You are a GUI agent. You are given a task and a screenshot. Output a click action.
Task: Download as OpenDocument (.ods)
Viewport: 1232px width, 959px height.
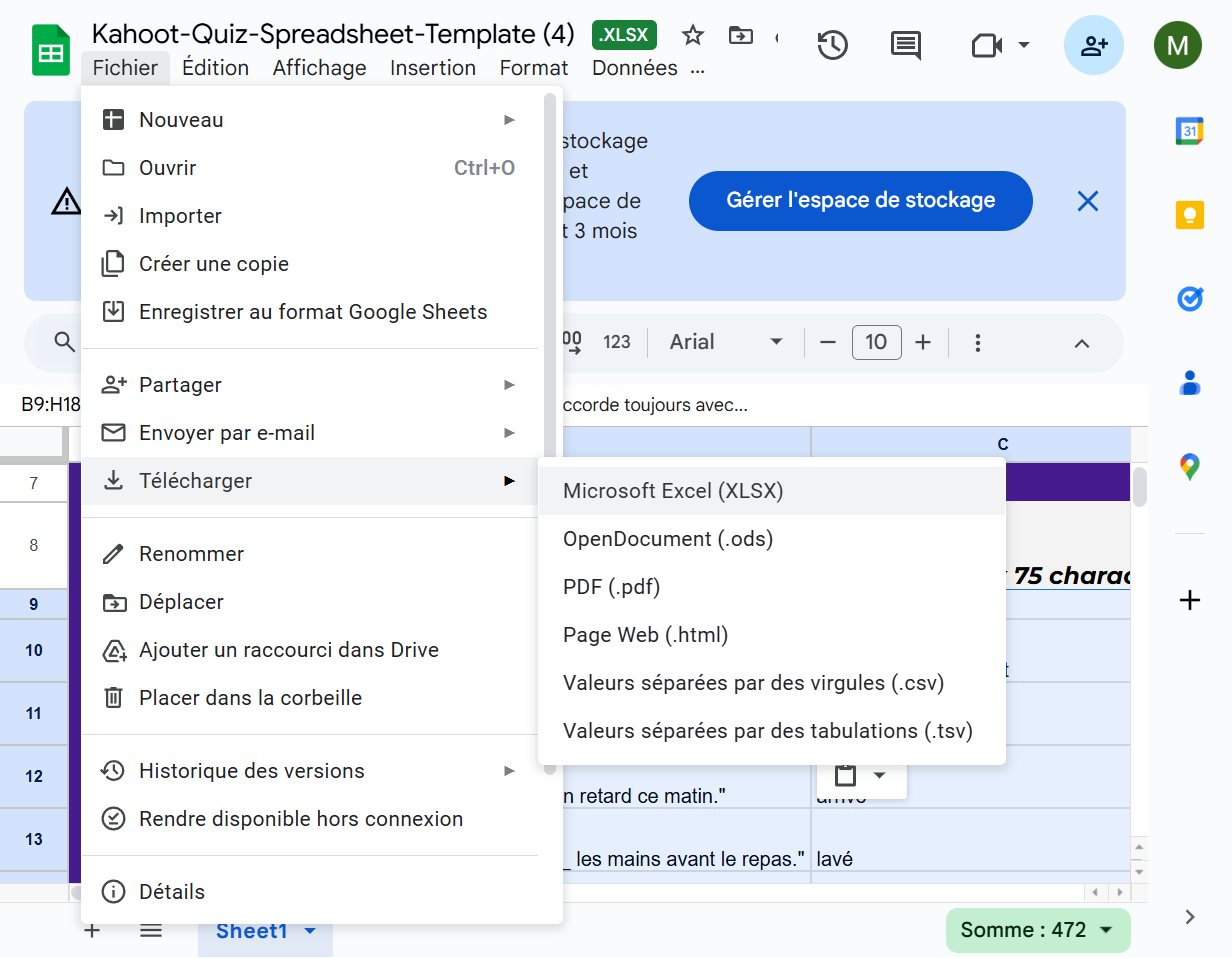[x=772, y=539]
